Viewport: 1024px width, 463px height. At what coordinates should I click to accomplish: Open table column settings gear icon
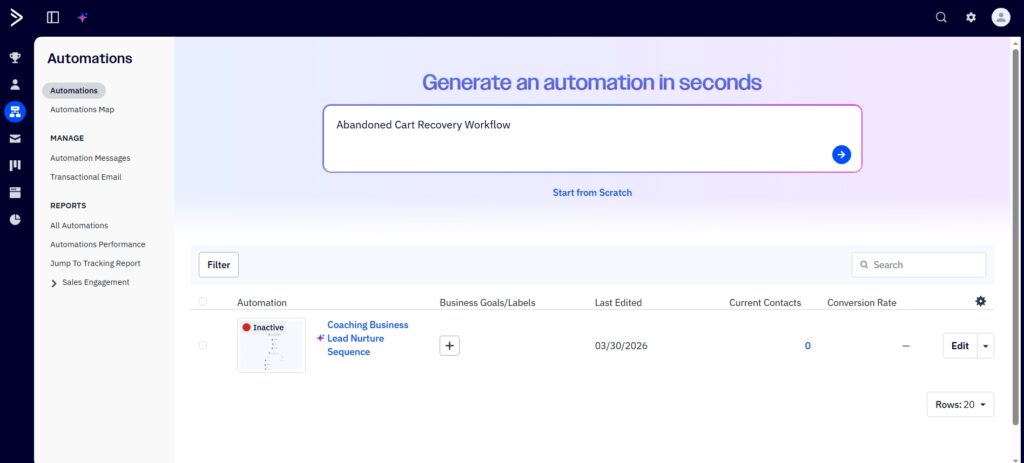980,301
